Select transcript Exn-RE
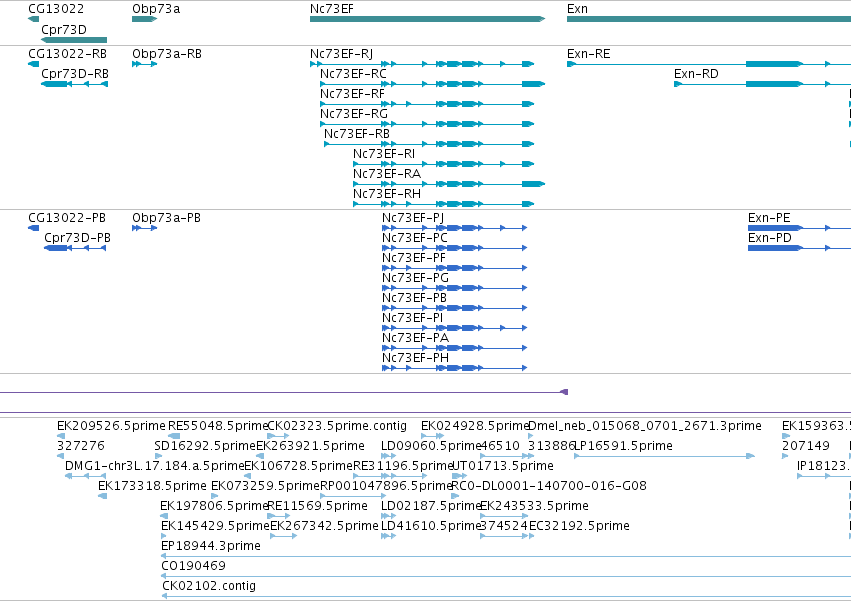 coord(588,54)
